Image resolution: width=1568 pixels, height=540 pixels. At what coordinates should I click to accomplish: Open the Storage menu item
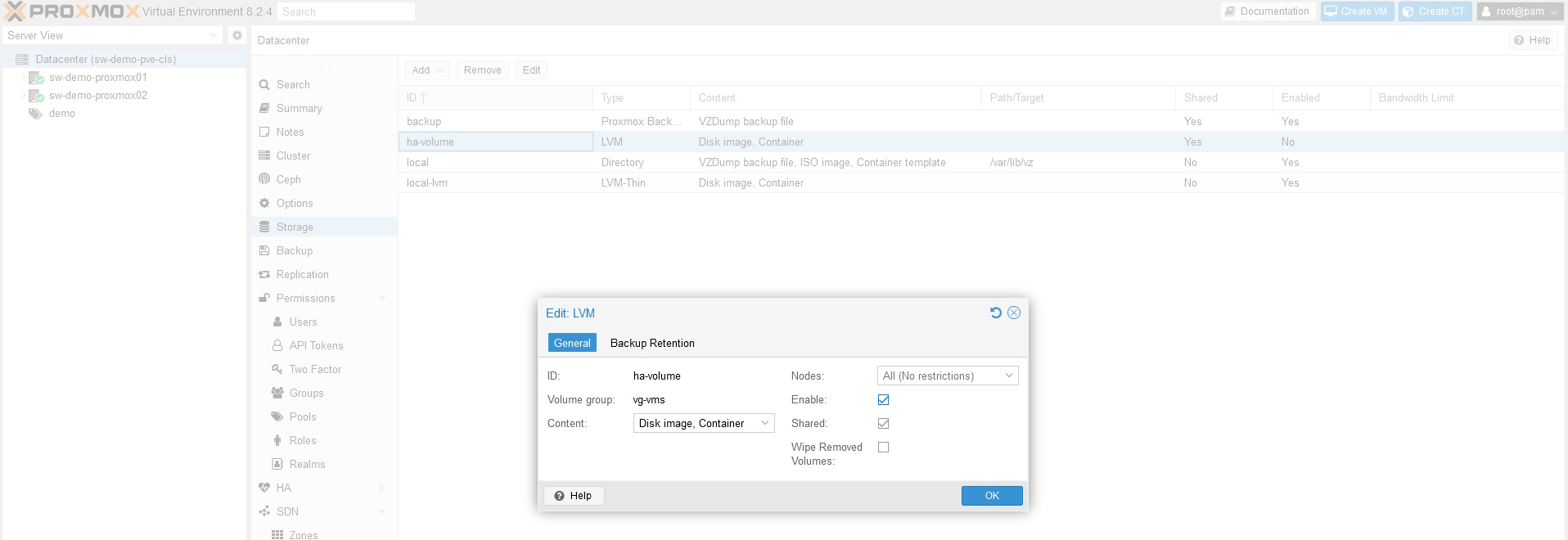295,227
